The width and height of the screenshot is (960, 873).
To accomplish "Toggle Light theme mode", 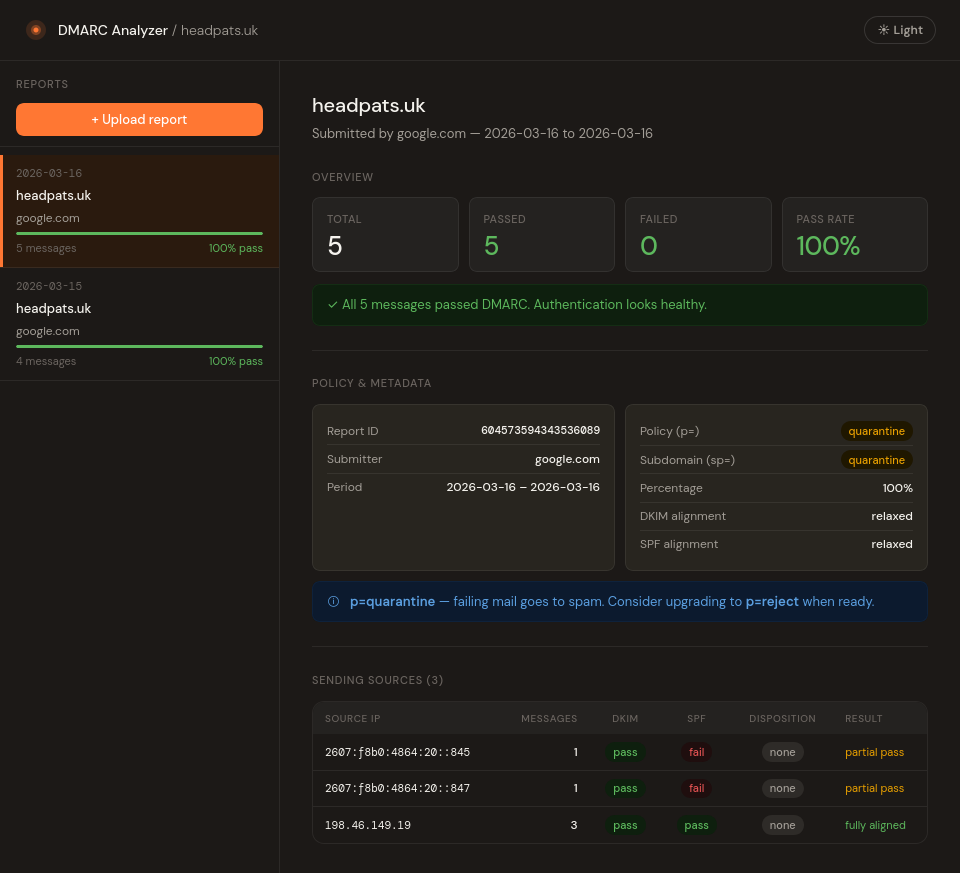I will click(899, 30).
